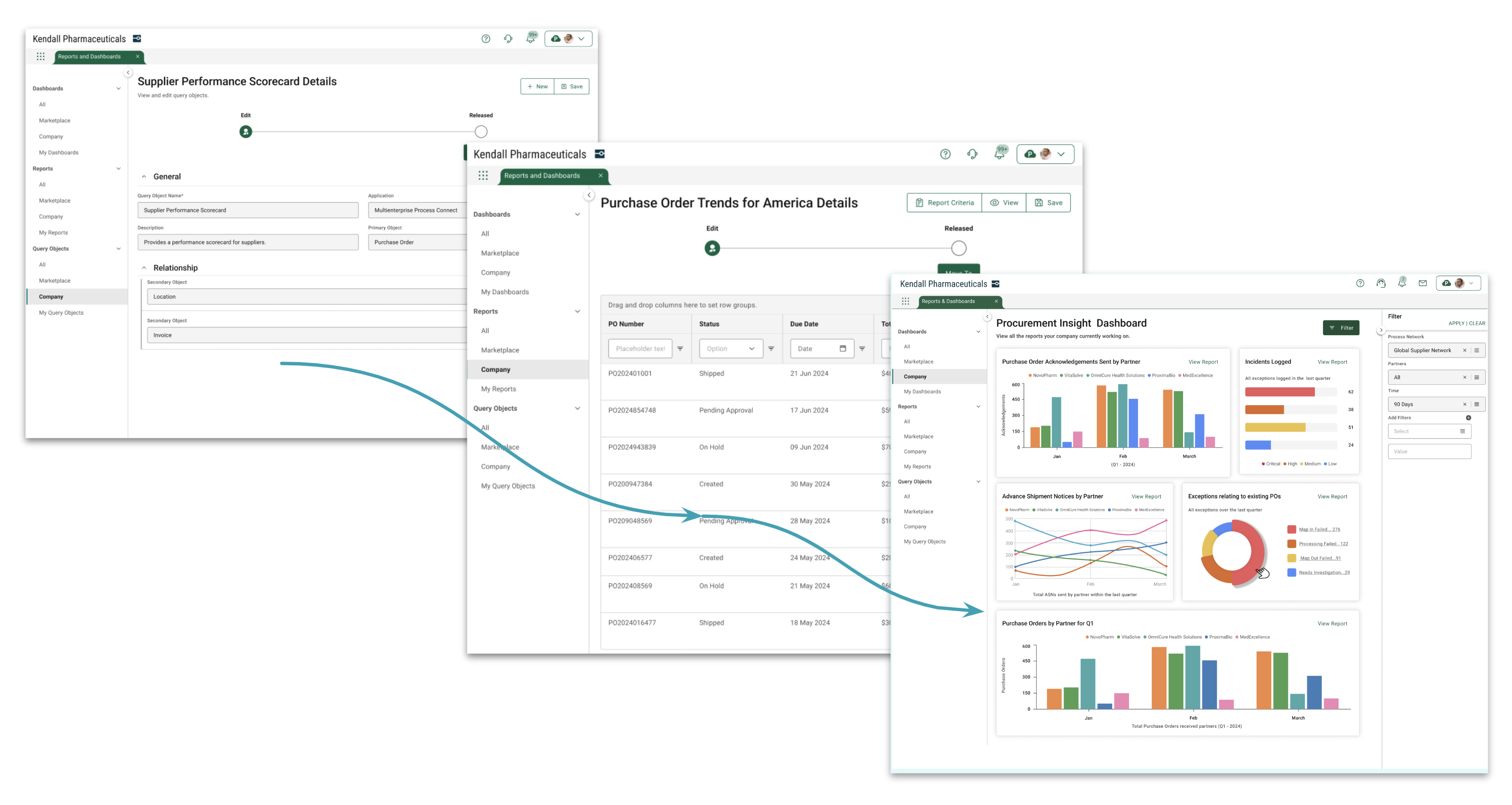Select Released stage circle in Purchase Order Trends
This screenshot has width=1512, height=805.
point(959,248)
